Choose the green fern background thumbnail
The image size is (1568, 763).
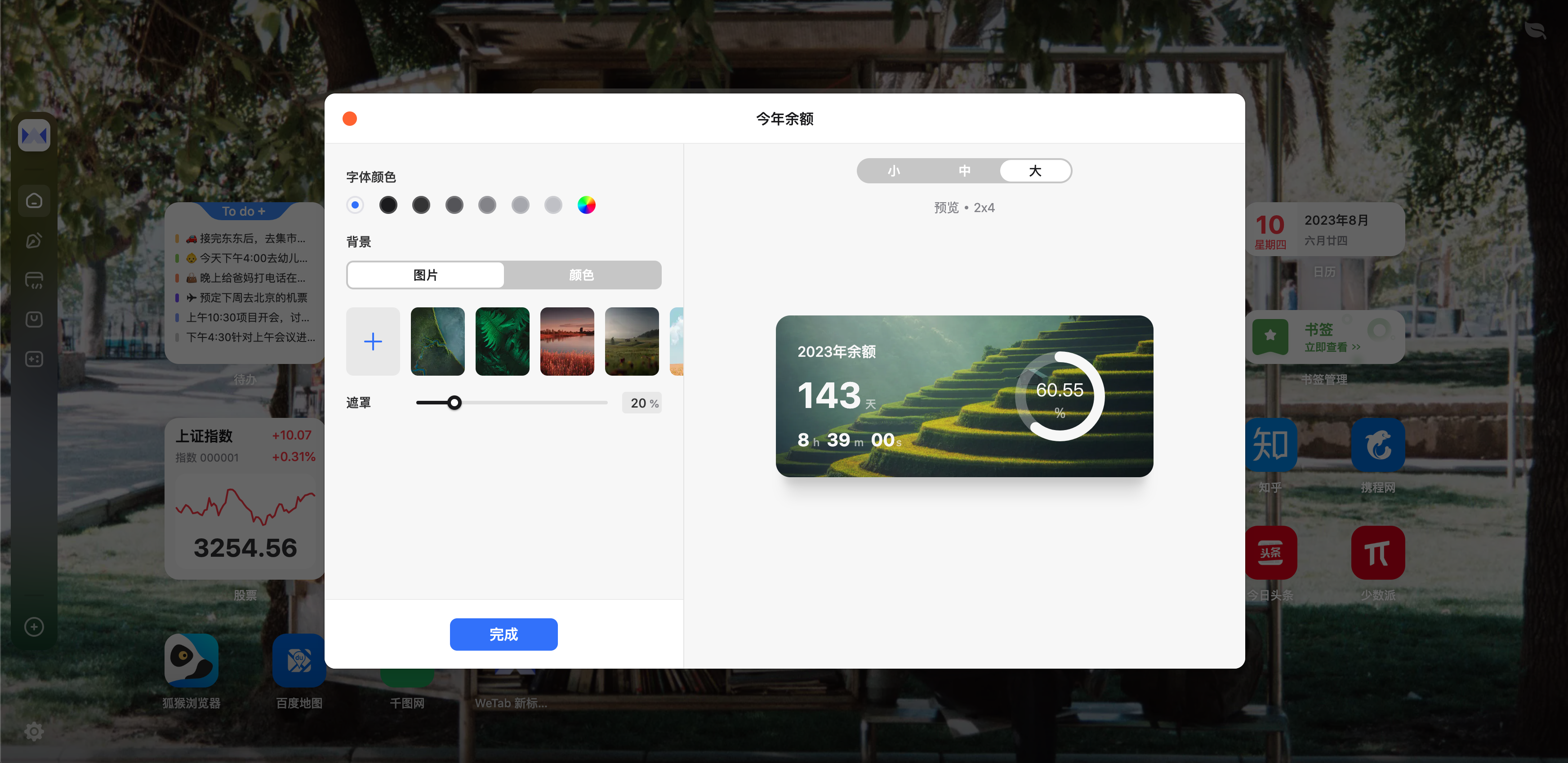[x=502, y=342]
